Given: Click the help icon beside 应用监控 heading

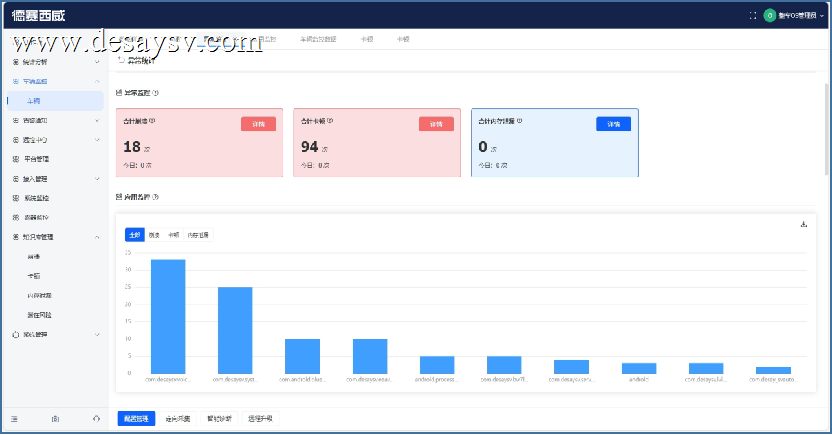Looking at the screenshot, I should point(155,197).
